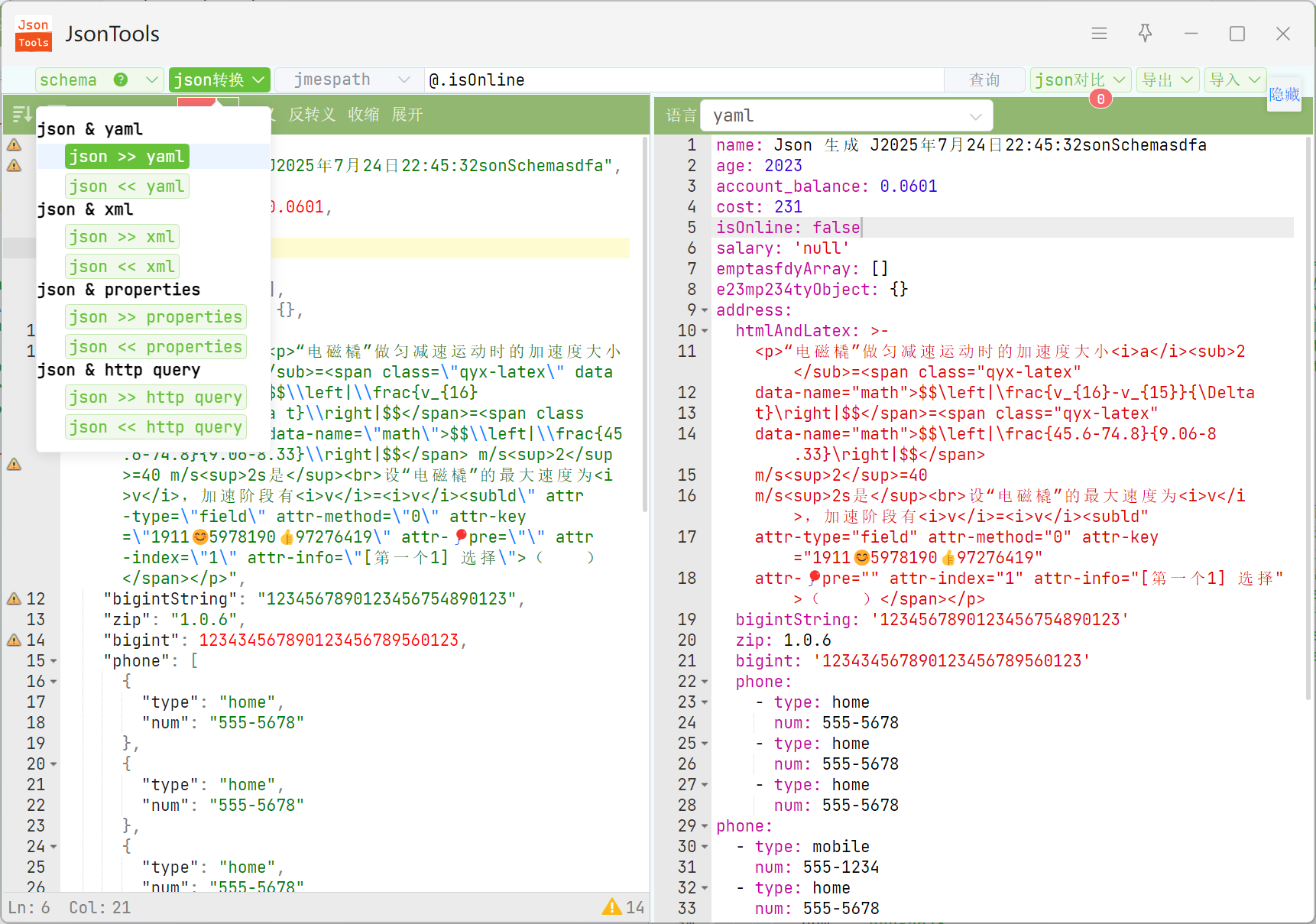Viewport: 1316px width, 924px height.
Task: Click the account_balance: 0.0601 YAML line
Action: coord(826,186)
